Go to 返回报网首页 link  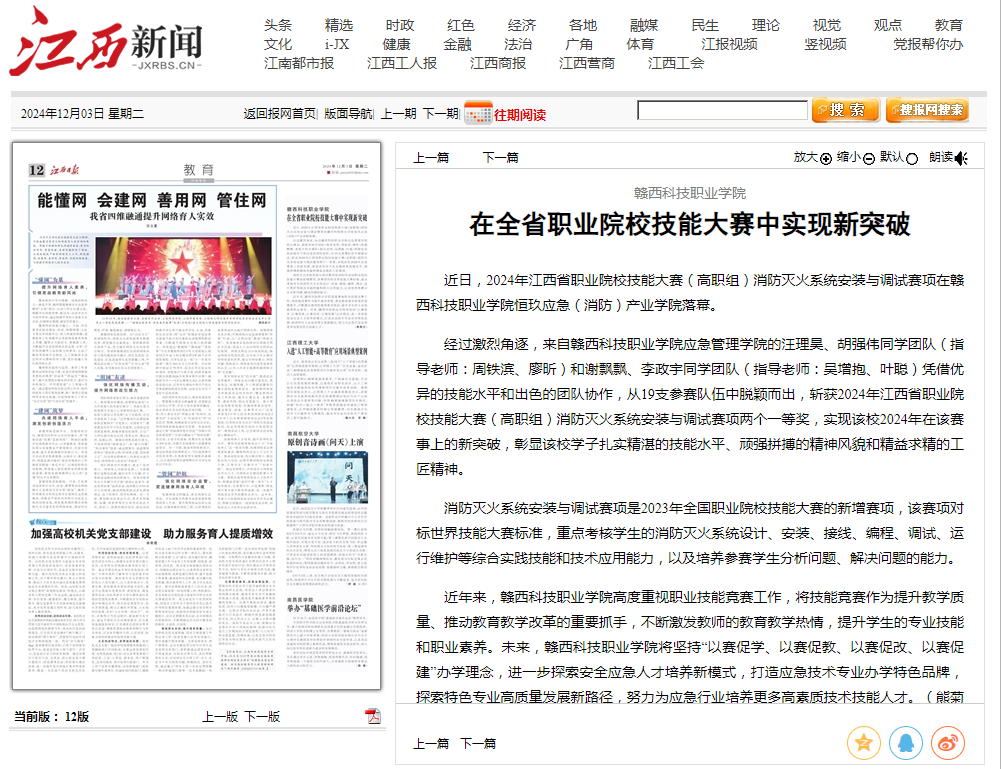coord(279,114)
